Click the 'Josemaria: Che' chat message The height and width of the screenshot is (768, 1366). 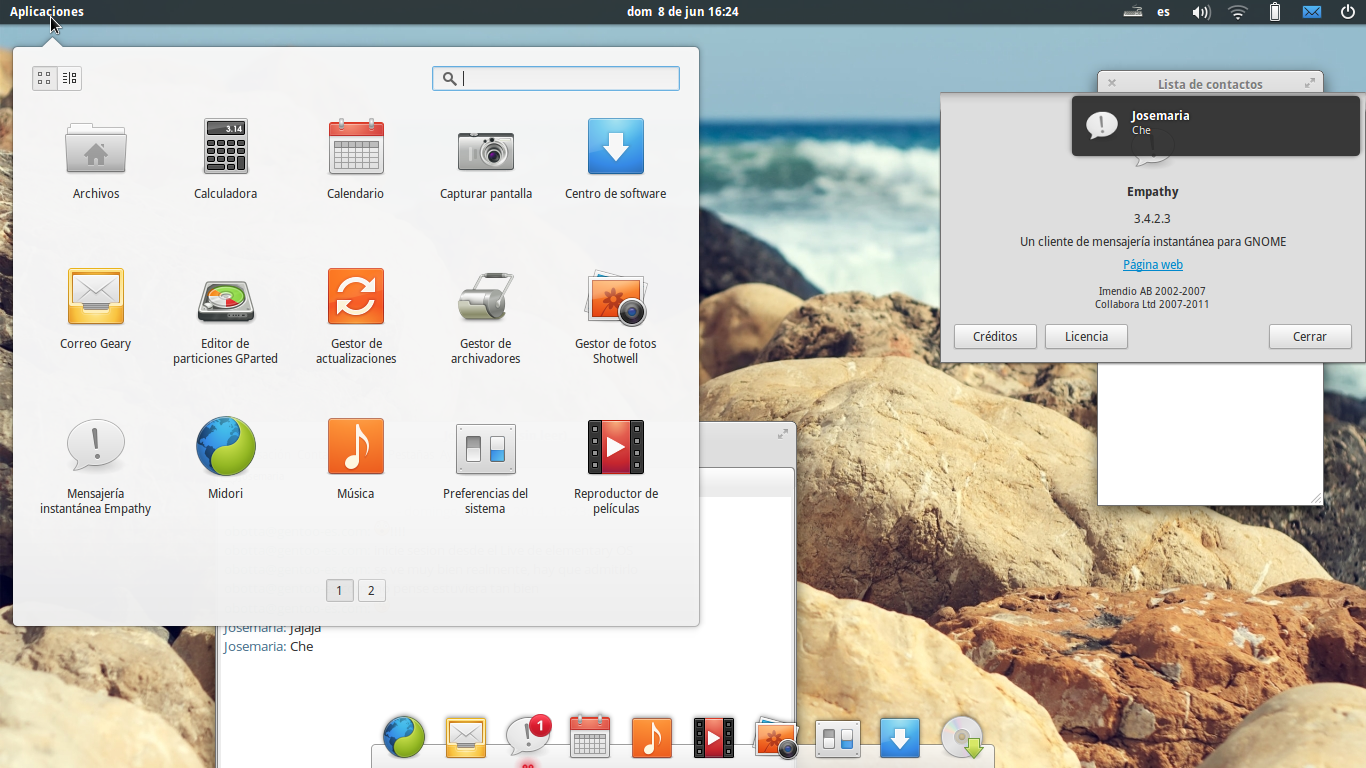point(268,647)
